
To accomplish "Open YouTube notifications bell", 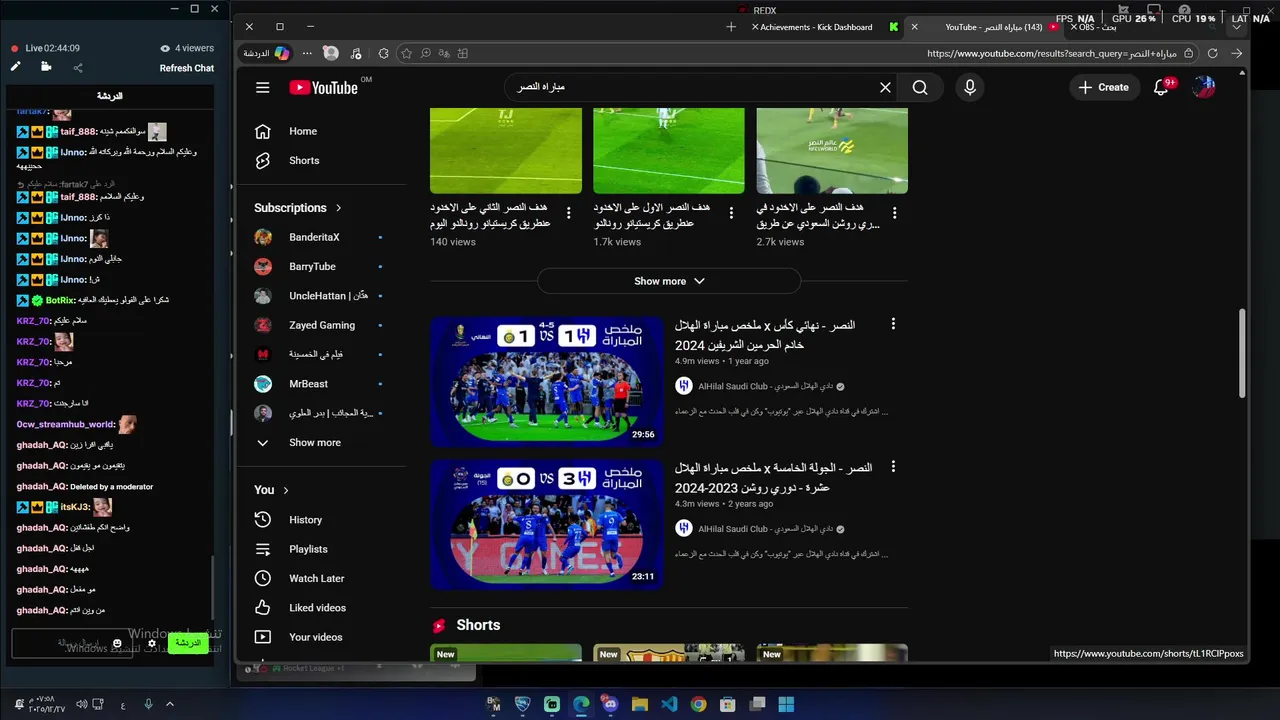I will tap(1162, 87).
